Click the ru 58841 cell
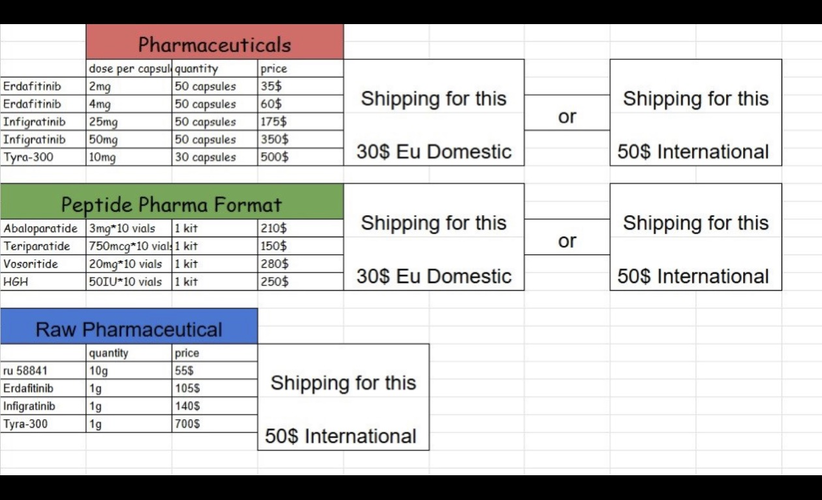The width and height of the screenshot is (822, 500). tap(43, 371)
